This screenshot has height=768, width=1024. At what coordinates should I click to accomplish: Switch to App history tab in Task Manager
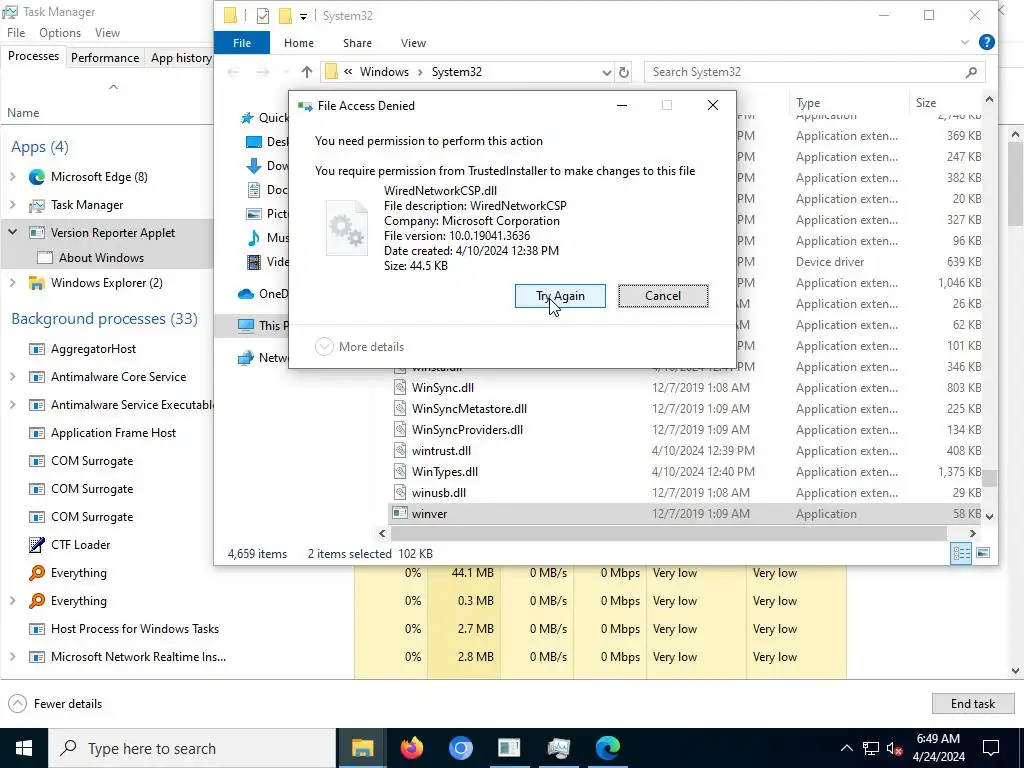181,57
